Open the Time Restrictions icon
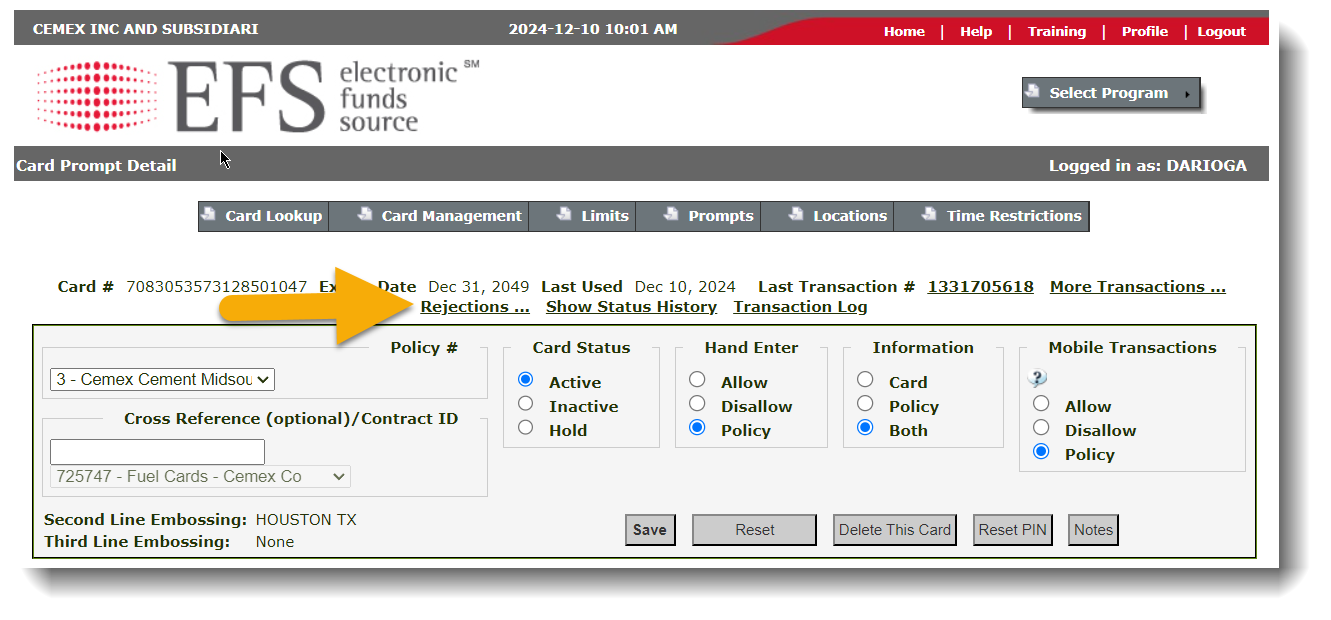This screenshot has width=1331, height=620. click(927, 215)
